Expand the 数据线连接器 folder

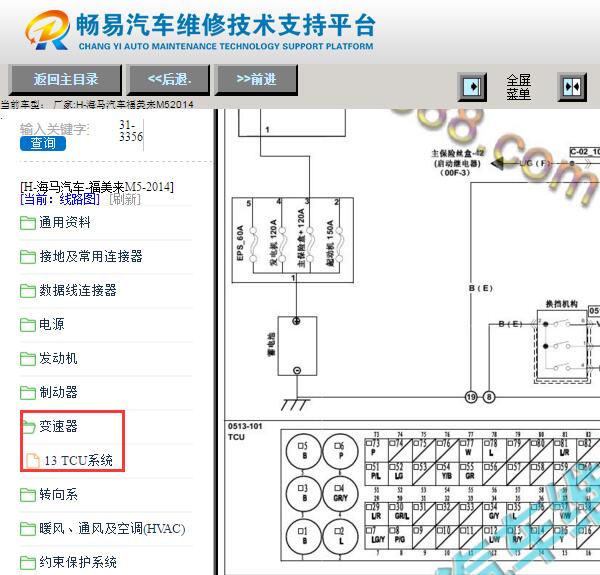[78, 290]
